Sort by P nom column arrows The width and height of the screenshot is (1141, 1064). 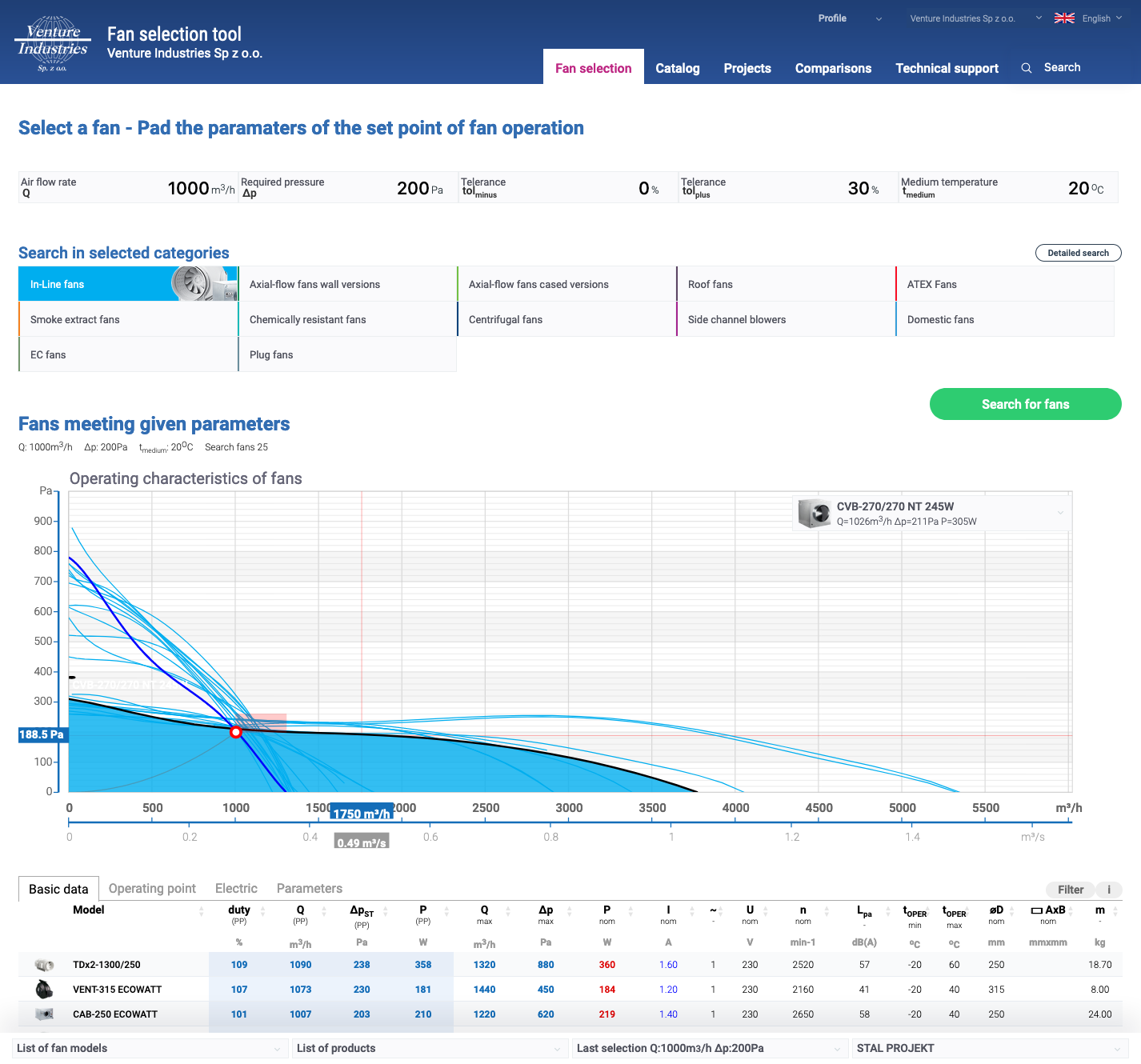pos(631,911)
